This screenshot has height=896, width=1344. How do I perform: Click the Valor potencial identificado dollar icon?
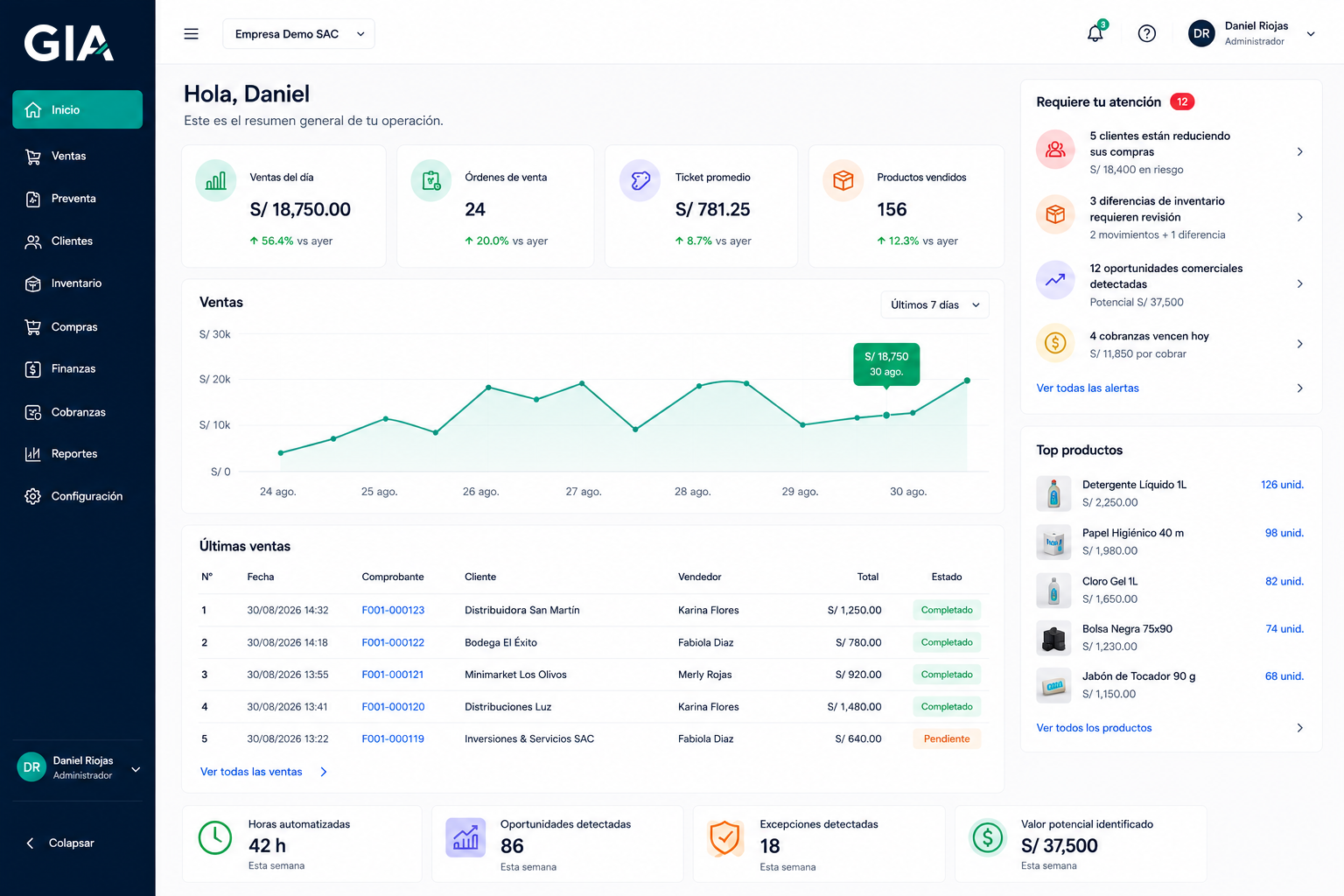(x=988, y=838)
